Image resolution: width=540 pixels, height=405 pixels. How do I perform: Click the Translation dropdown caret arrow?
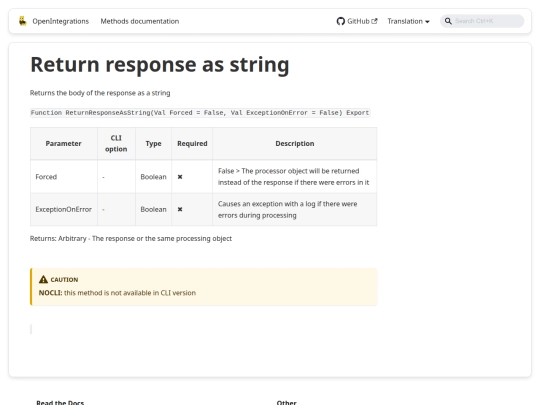(427, 22)
